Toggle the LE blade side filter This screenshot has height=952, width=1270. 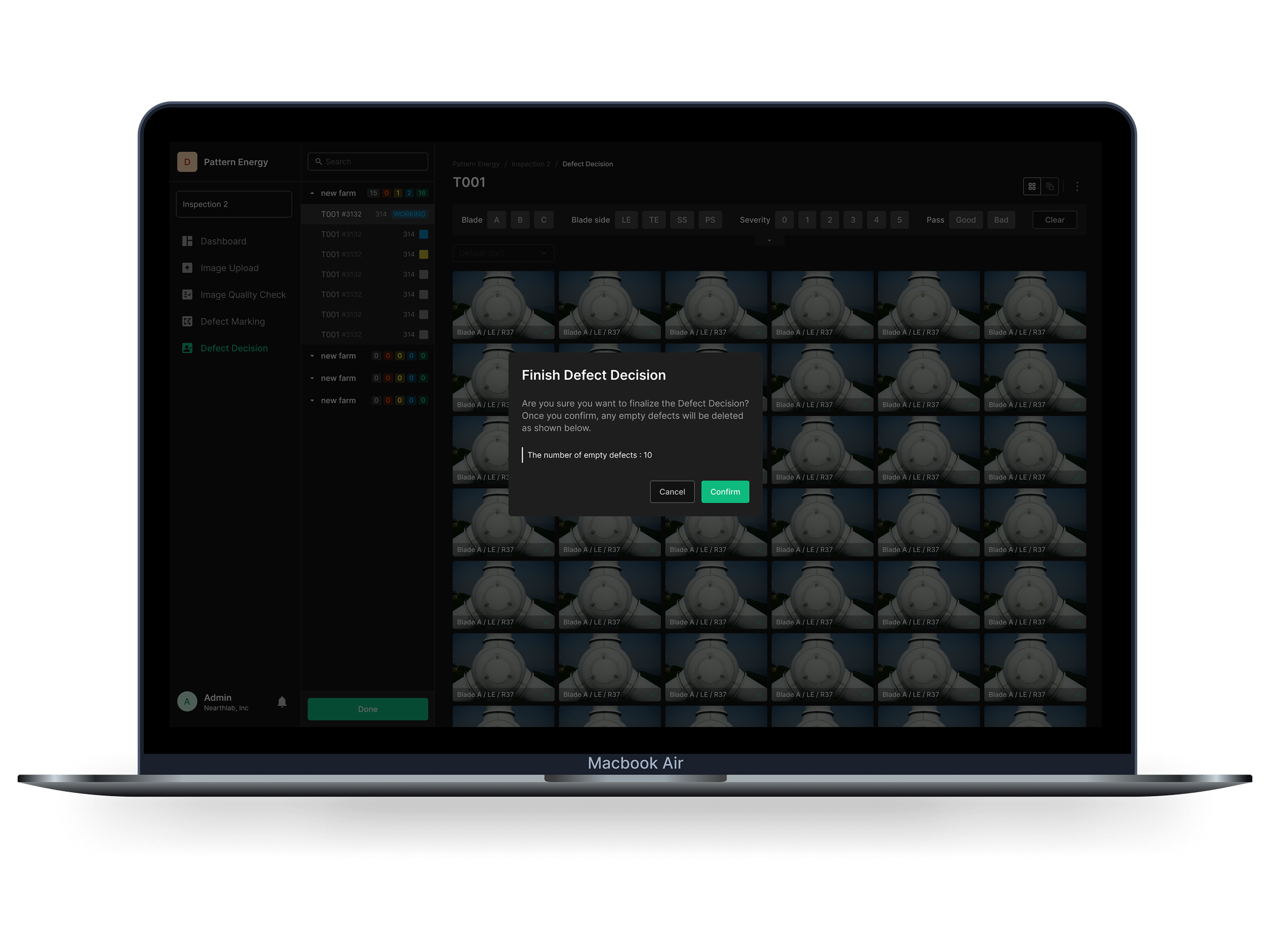[626, 220]
